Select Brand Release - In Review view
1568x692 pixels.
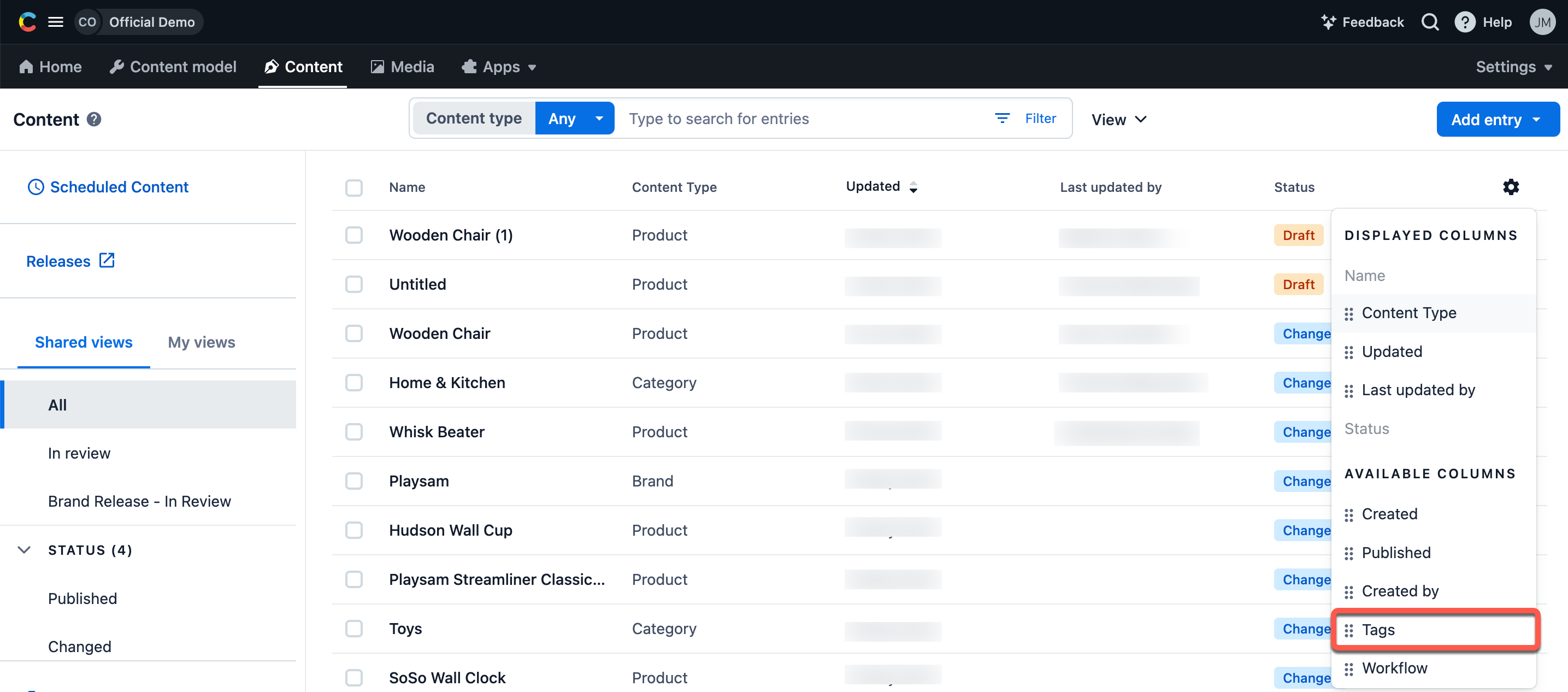click(139, 501)
